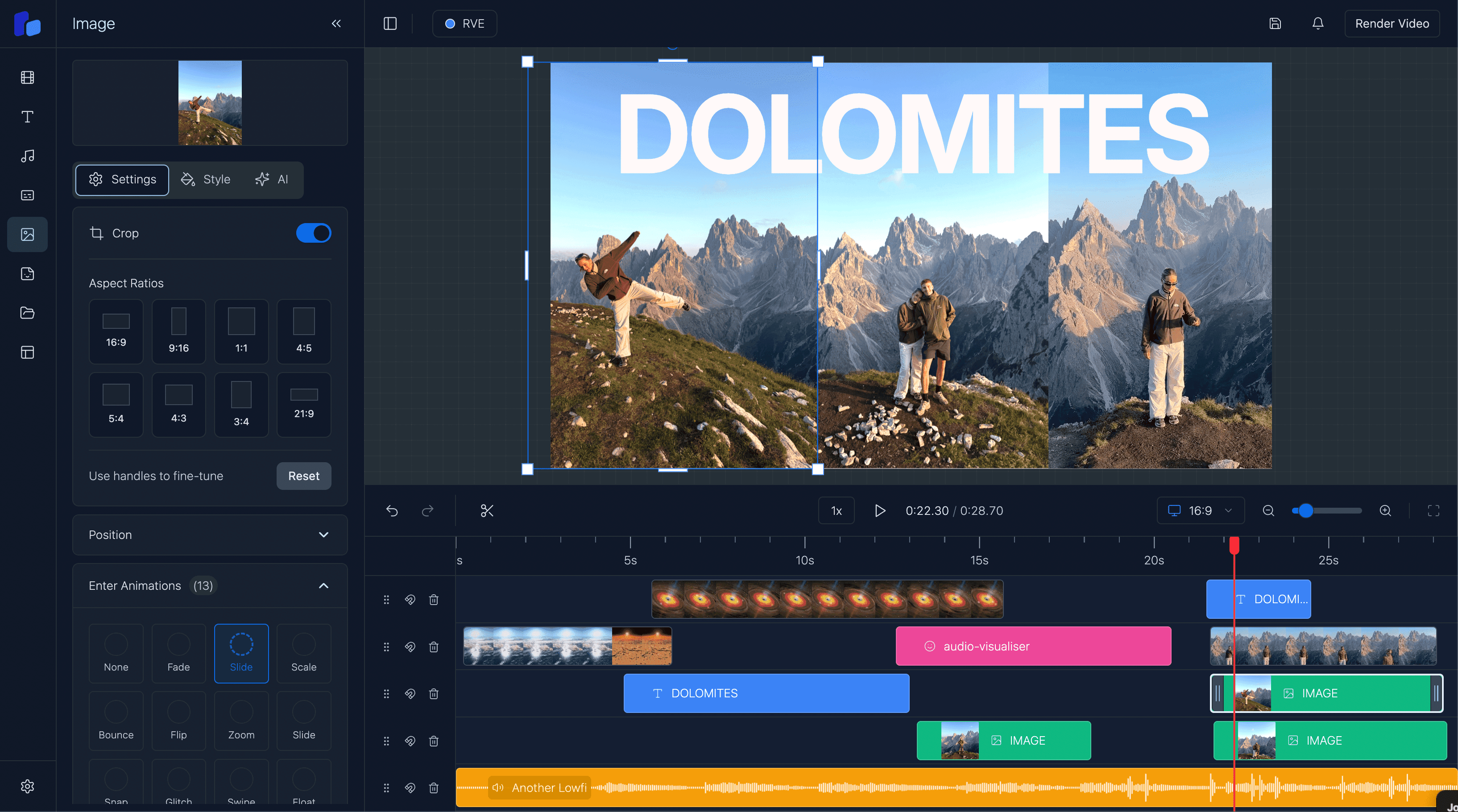
Task: Select the 9:16 aspect ratio option
Action: pyautogui.click(x=178, y=331)
